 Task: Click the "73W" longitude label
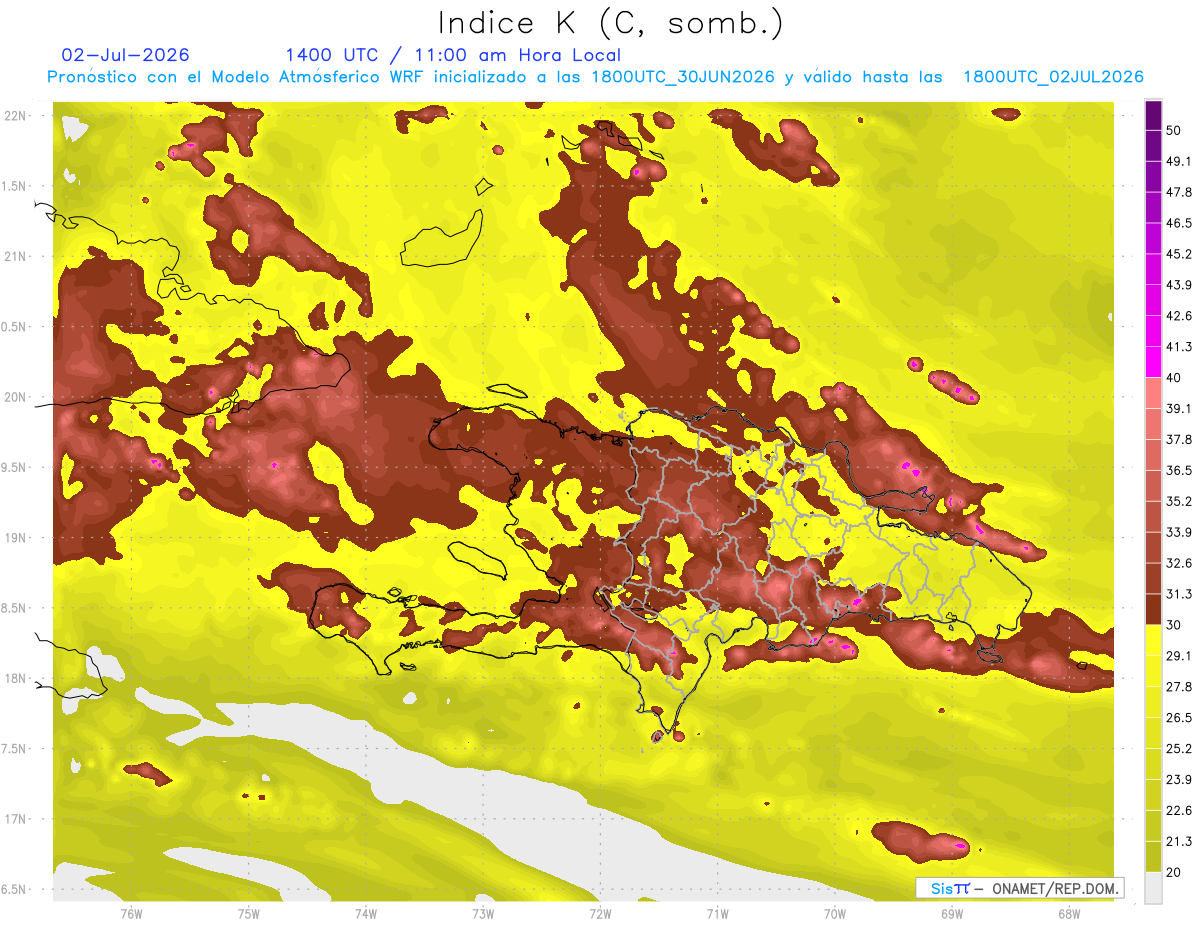click(483, 913)
